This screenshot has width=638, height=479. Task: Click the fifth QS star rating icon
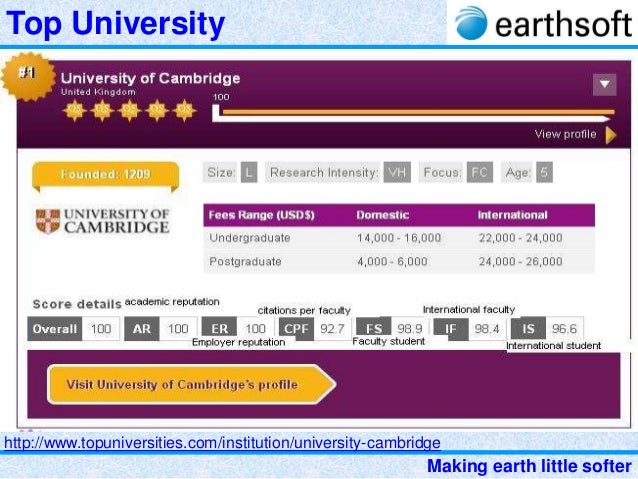(184, 110)
